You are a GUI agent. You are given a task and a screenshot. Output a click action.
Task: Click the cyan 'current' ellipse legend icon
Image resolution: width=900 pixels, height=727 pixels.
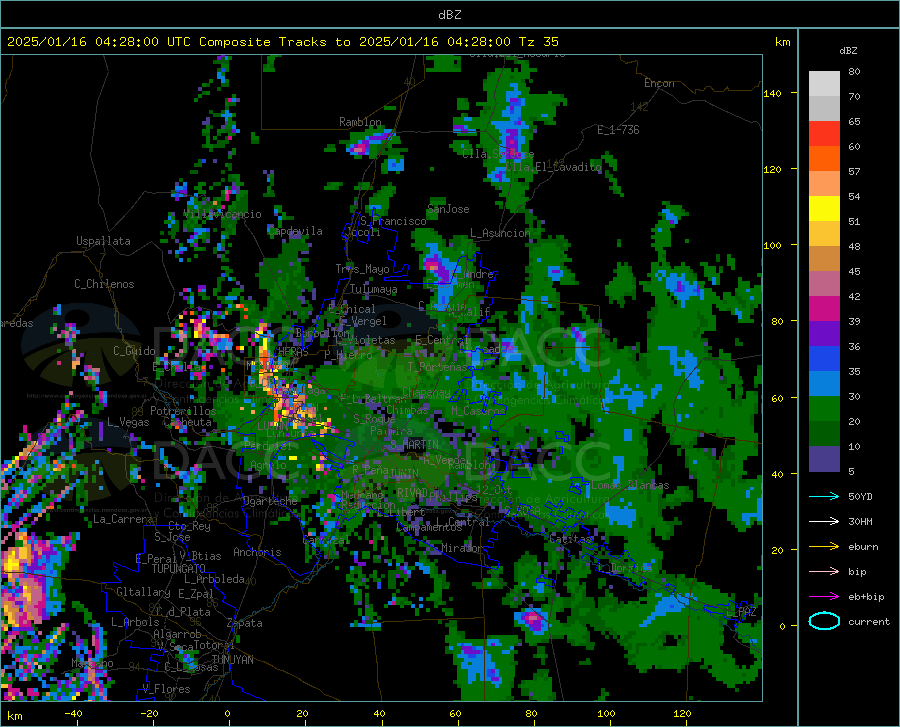pyautogui.click(x=824, y=621)
